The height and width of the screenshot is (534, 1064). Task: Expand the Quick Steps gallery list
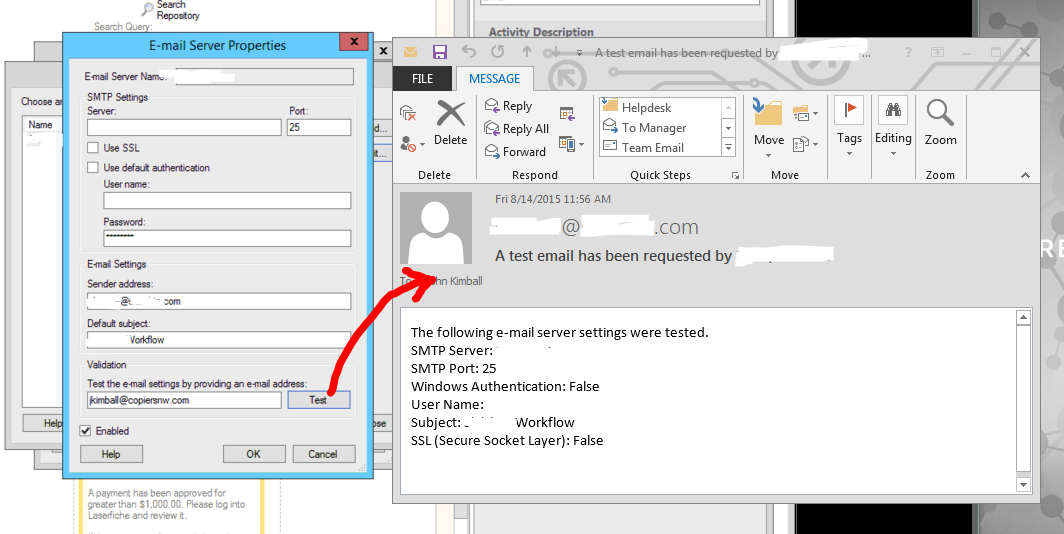tap(728, 148)
